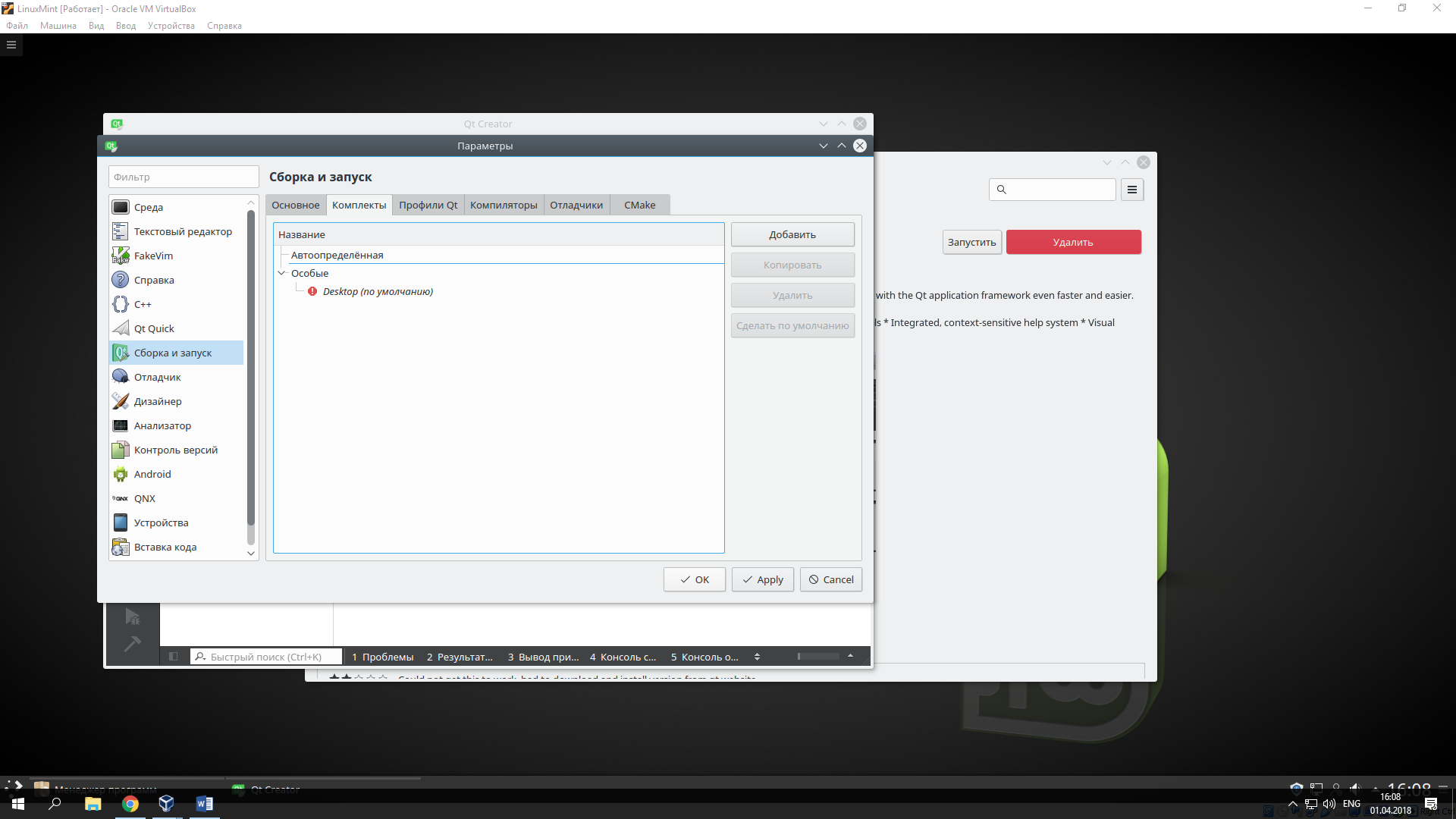The width and height of the screenshot is (1456, 819).
Task: Click the Windows Start button
Action: (x=18, y=804)
